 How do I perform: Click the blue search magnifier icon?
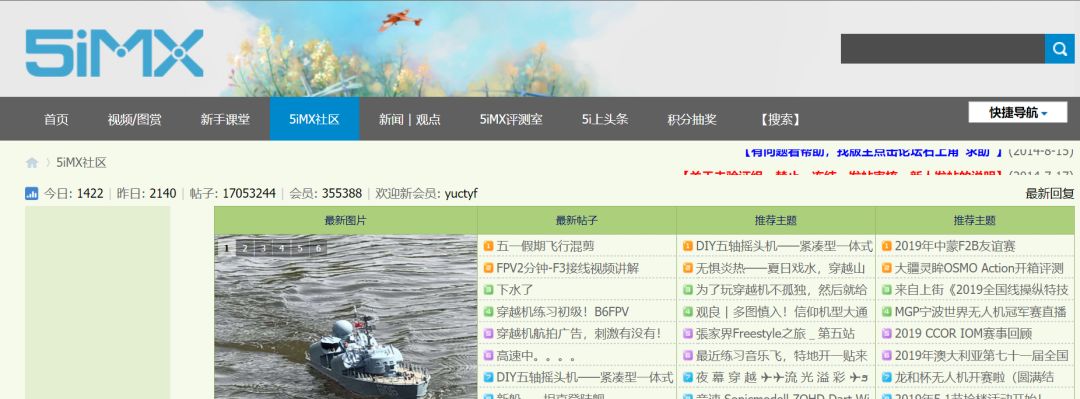1059,49
